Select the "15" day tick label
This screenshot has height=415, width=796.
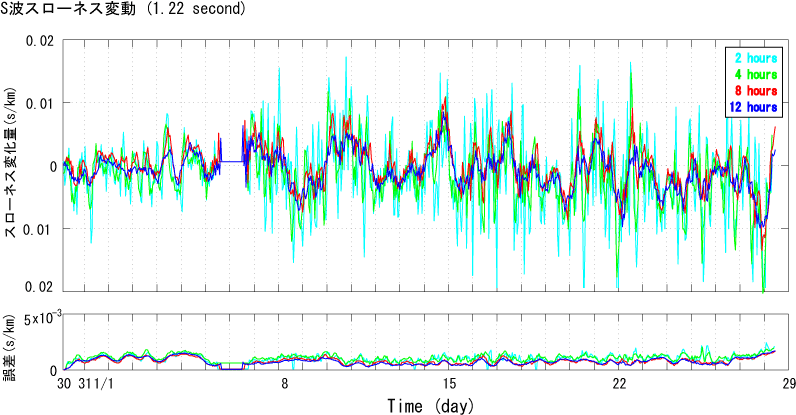pyautogui.click(x=450, y=384)
